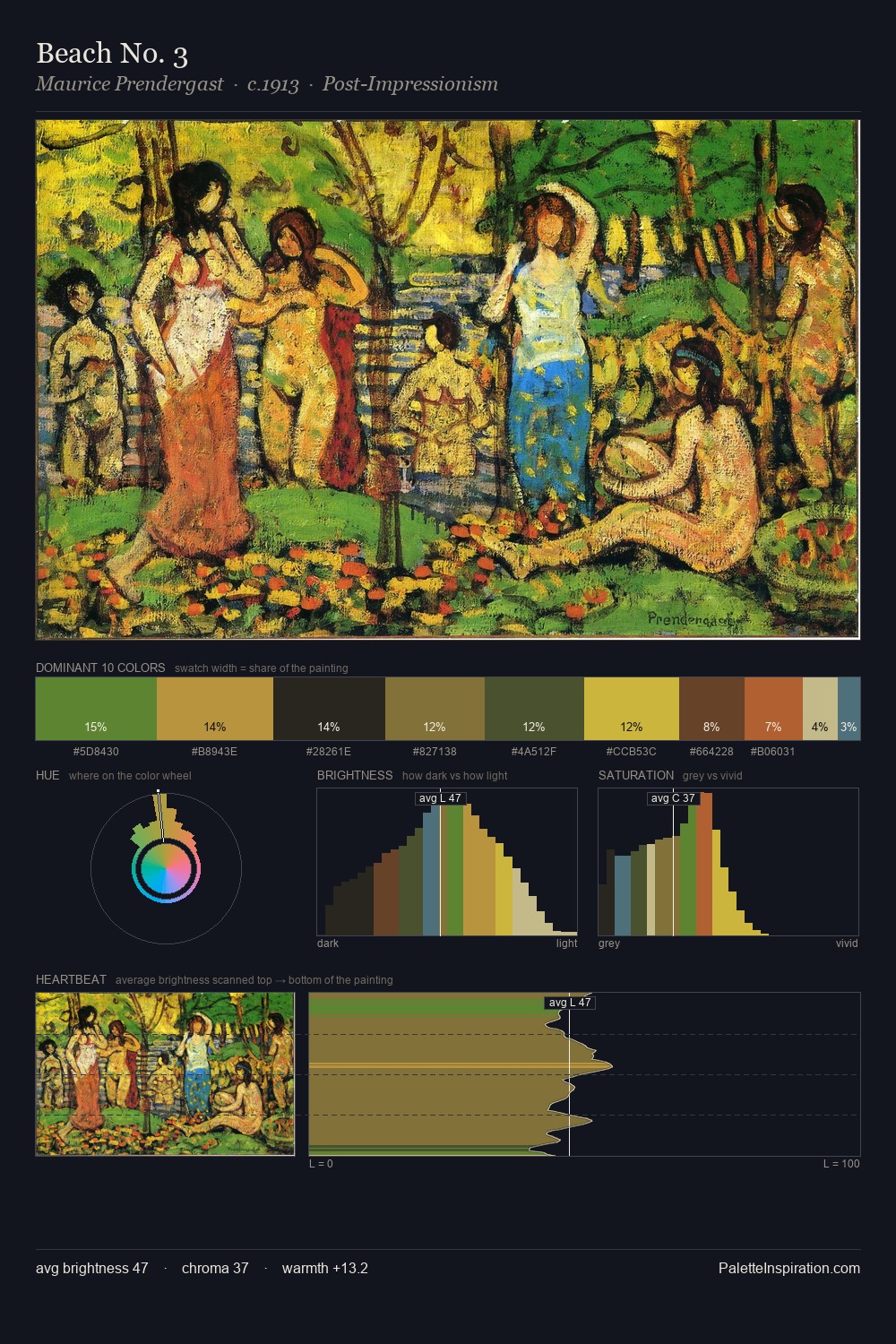
Task: Click the "grey" axis label under Saturation
Action: 609,943
